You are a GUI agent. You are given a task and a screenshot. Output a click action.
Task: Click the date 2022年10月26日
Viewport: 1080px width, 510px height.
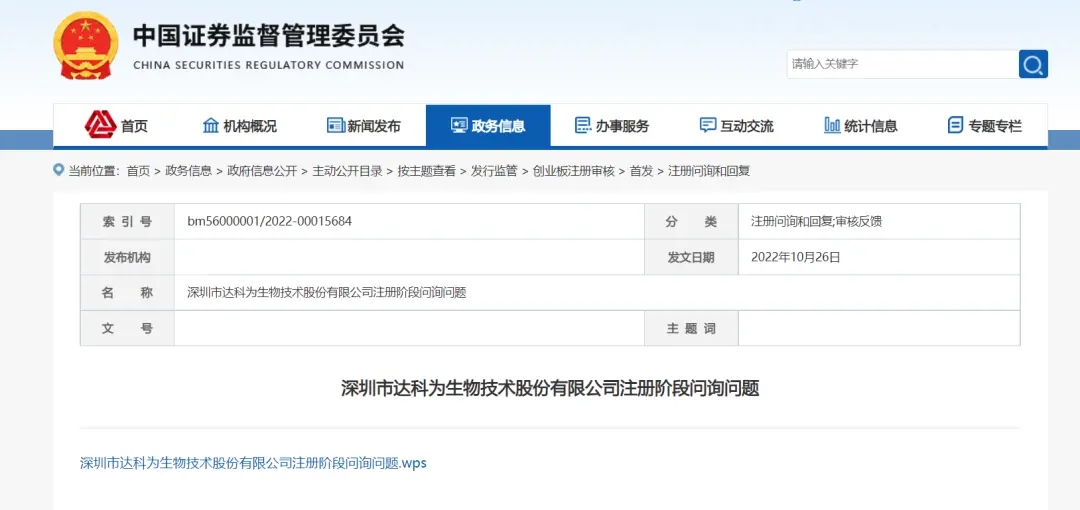tap(796, 257)
